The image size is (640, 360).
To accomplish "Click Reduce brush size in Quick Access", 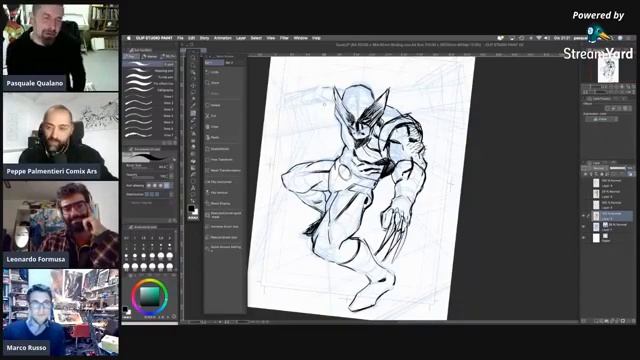I will coord(225,237).
